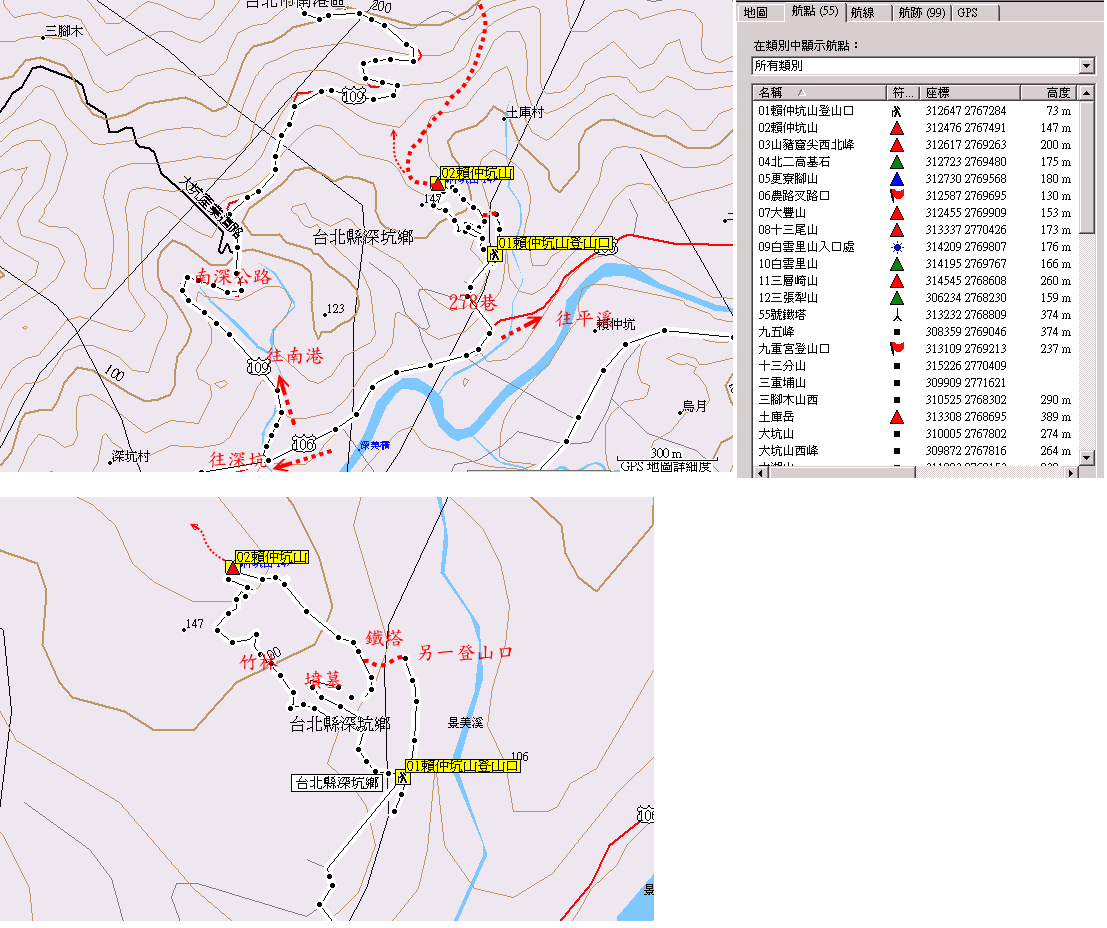Viewport: 1107px width, 928px height.
Task: Sort list by 高度 column header
Action: coord(1056,93)
